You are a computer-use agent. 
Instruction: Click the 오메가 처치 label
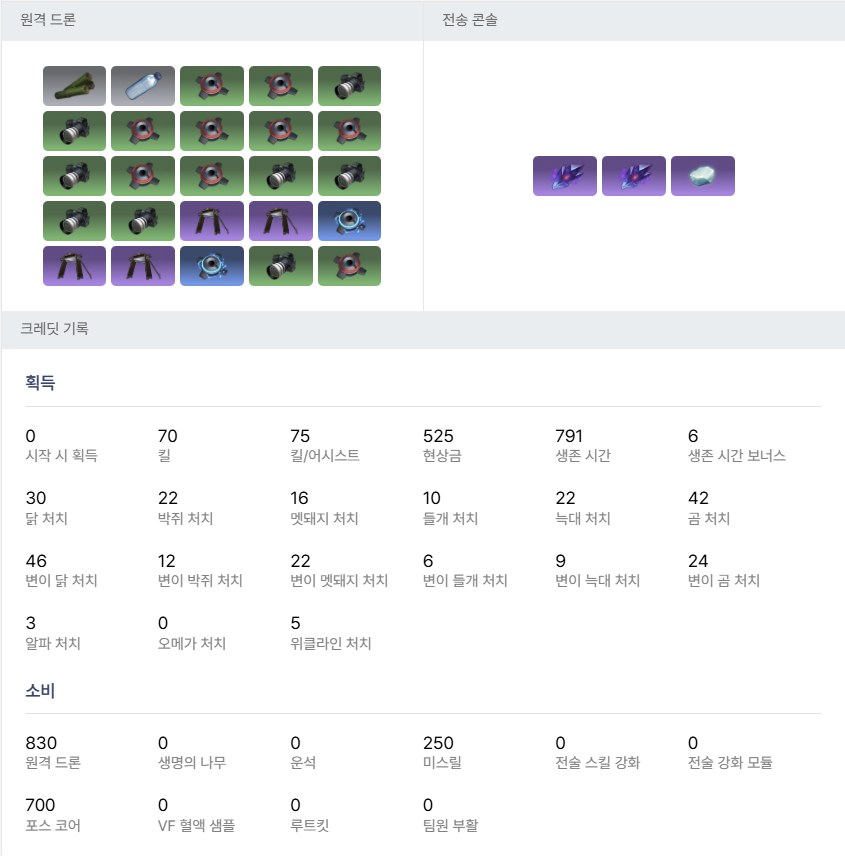(x=192, y=643)
